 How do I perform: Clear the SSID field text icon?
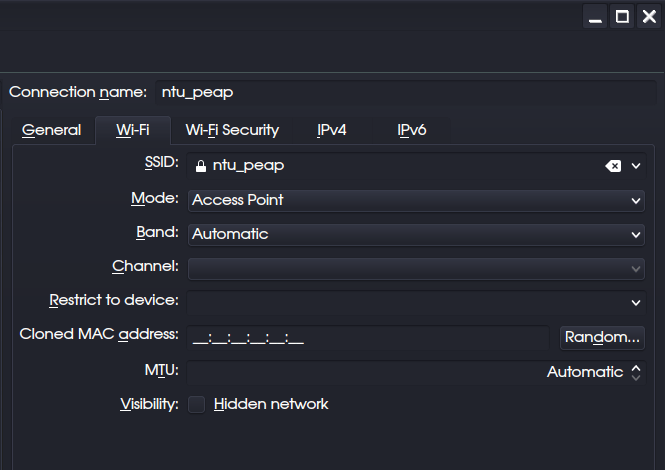(613, 166)
